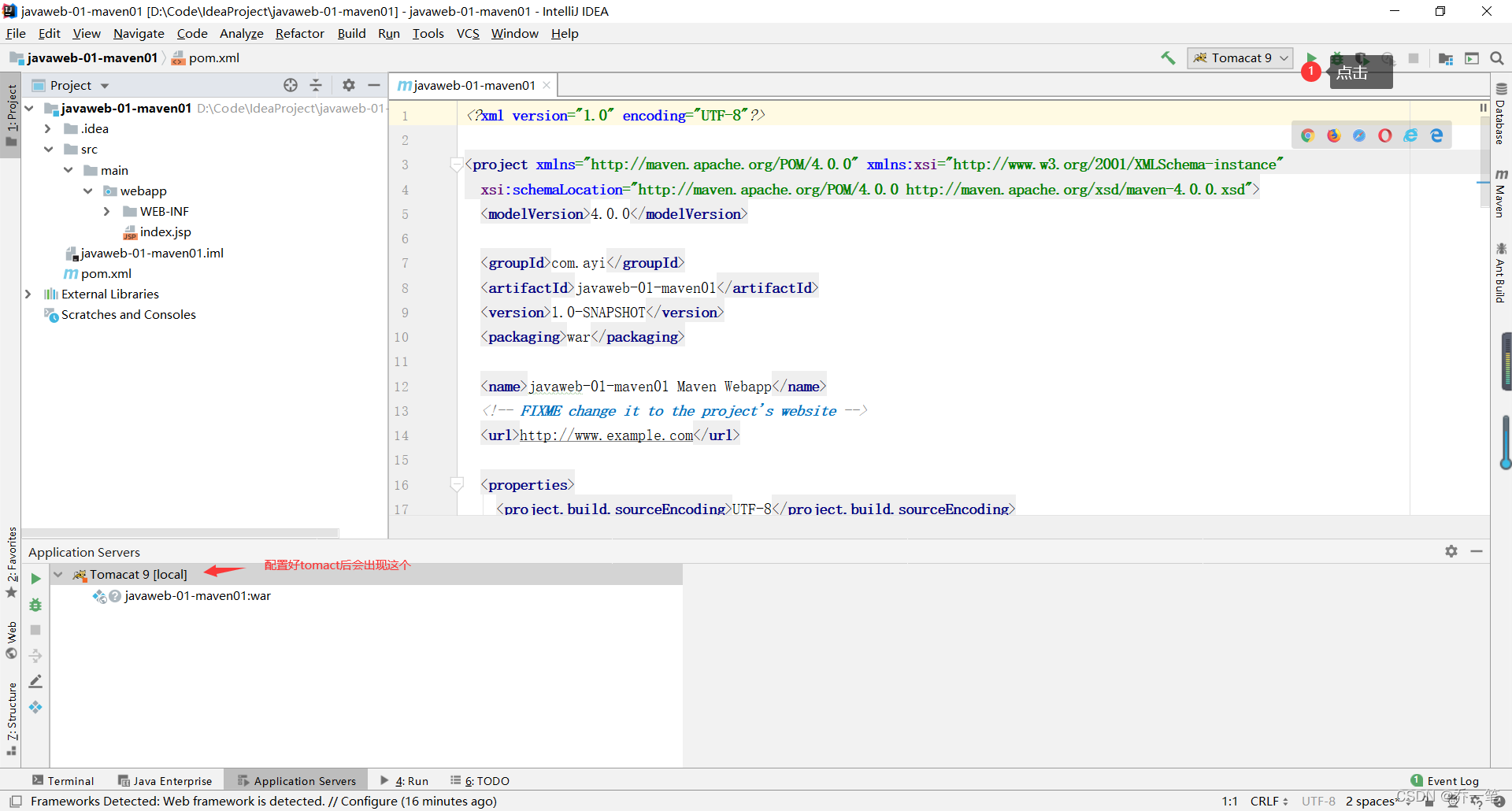Open pom.xml preview in Edge browser
The width and height of the screenshot is (1512, 811).
(1437, 135)
